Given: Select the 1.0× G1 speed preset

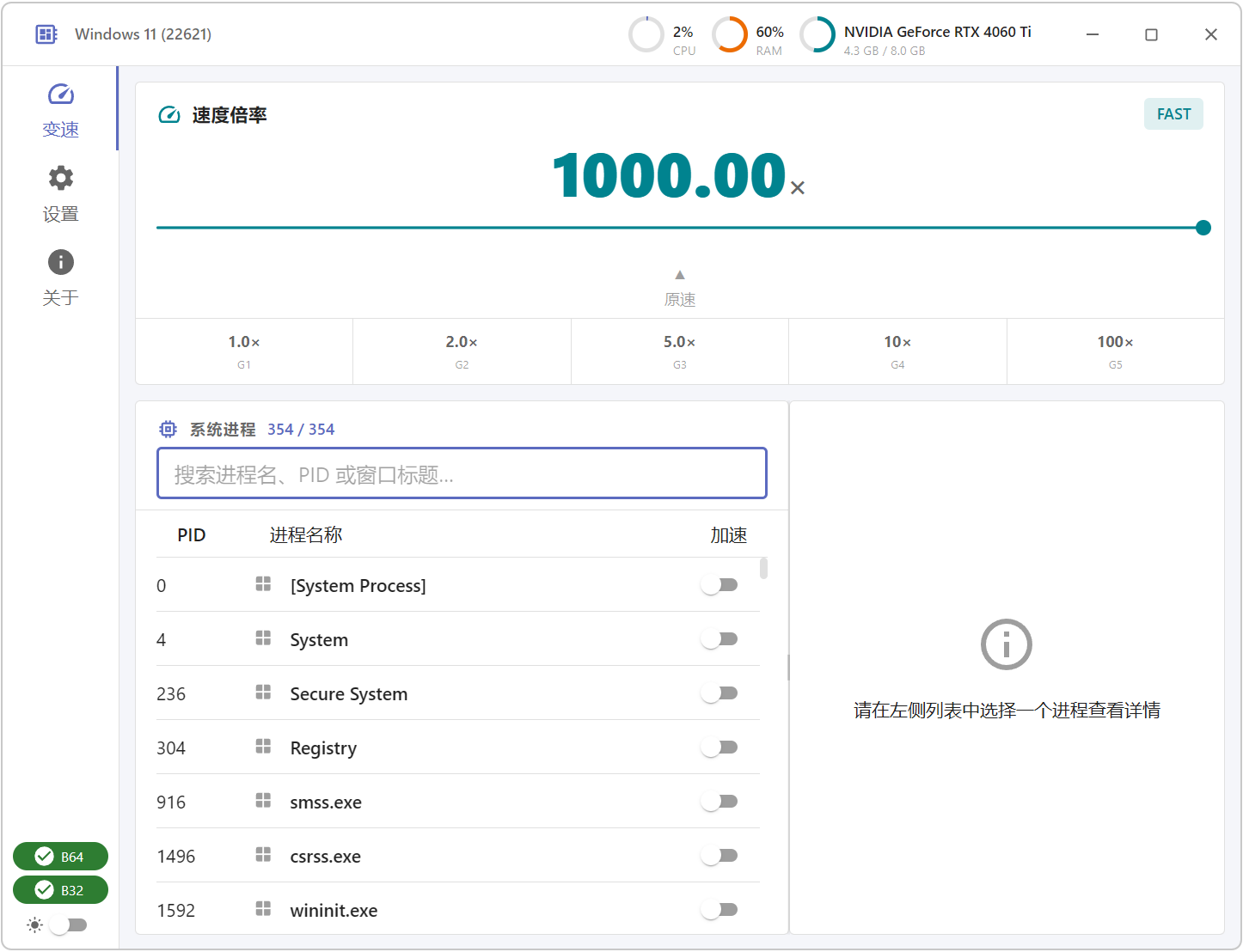Looking at the screenshot, I should pos(244,351).
